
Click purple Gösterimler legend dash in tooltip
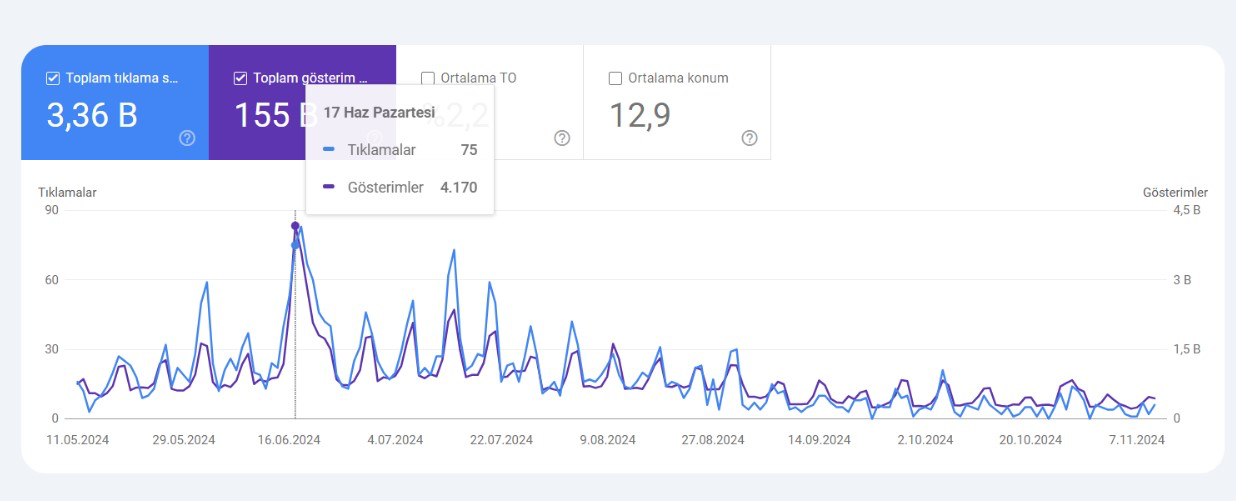pos(329,187)
